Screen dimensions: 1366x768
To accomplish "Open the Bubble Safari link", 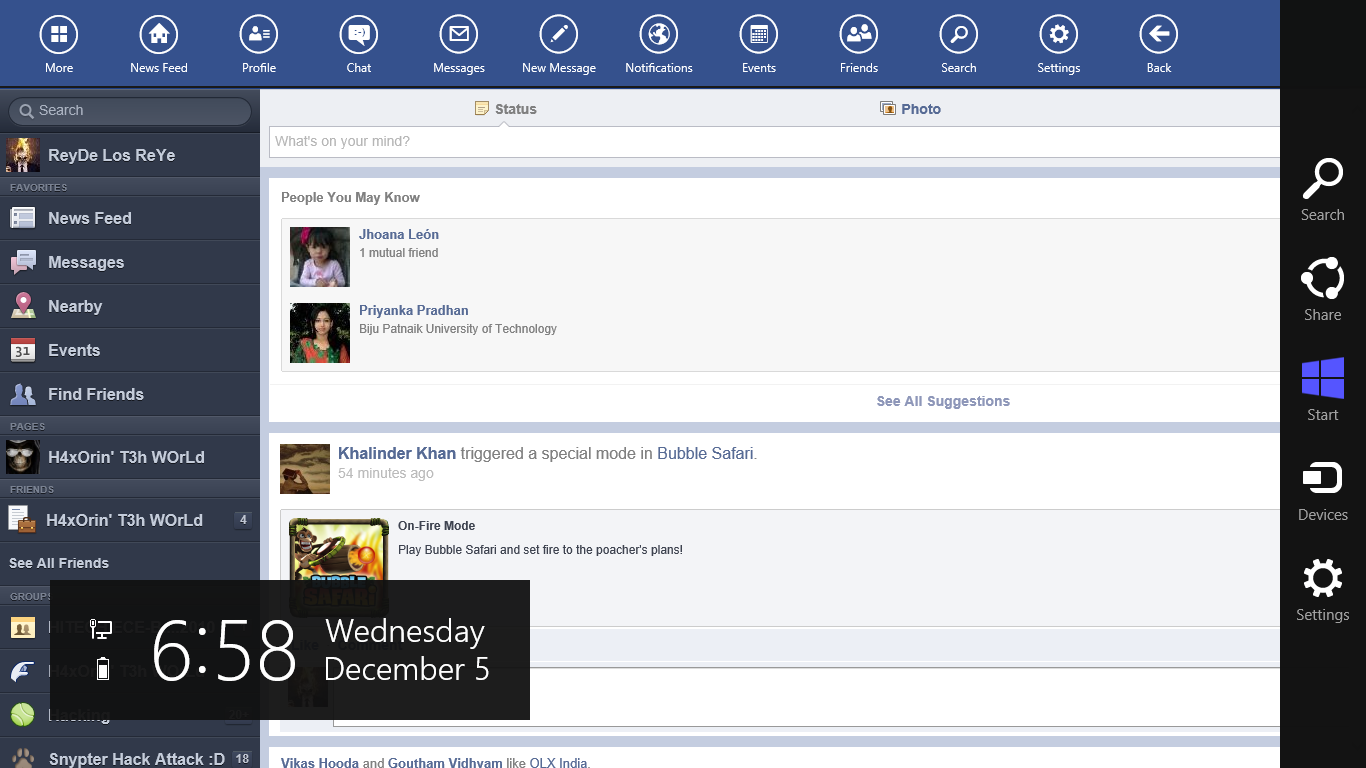I will (x=705, y=453).
